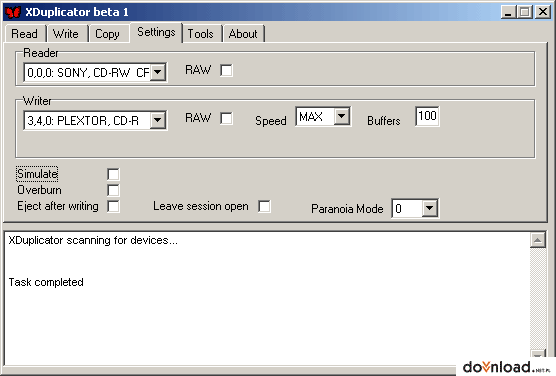This screenshot has height=376, width=556.
Task: Enable RAW mode for the Writer
Action: (226, 118)
